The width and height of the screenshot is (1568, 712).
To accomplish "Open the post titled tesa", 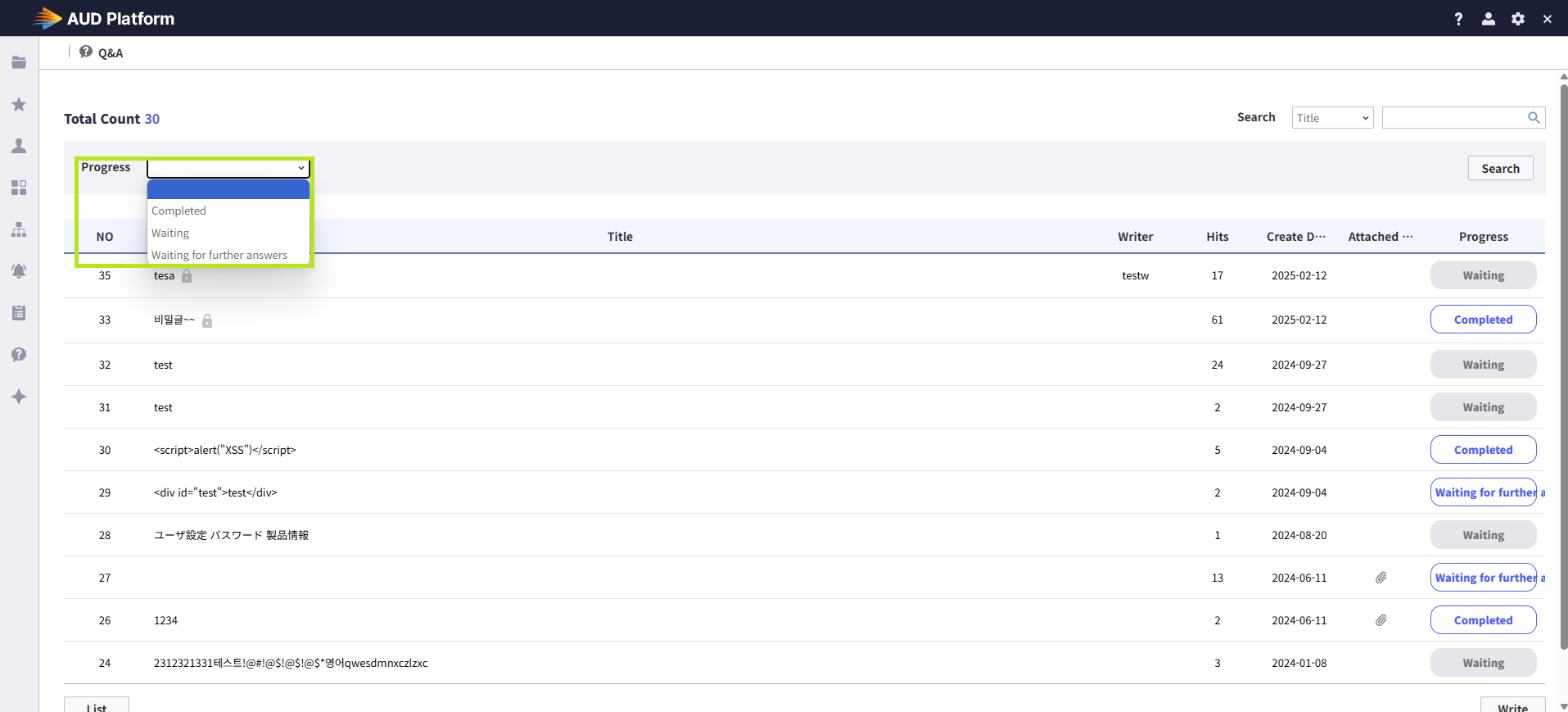I will [x=164, y=276].
